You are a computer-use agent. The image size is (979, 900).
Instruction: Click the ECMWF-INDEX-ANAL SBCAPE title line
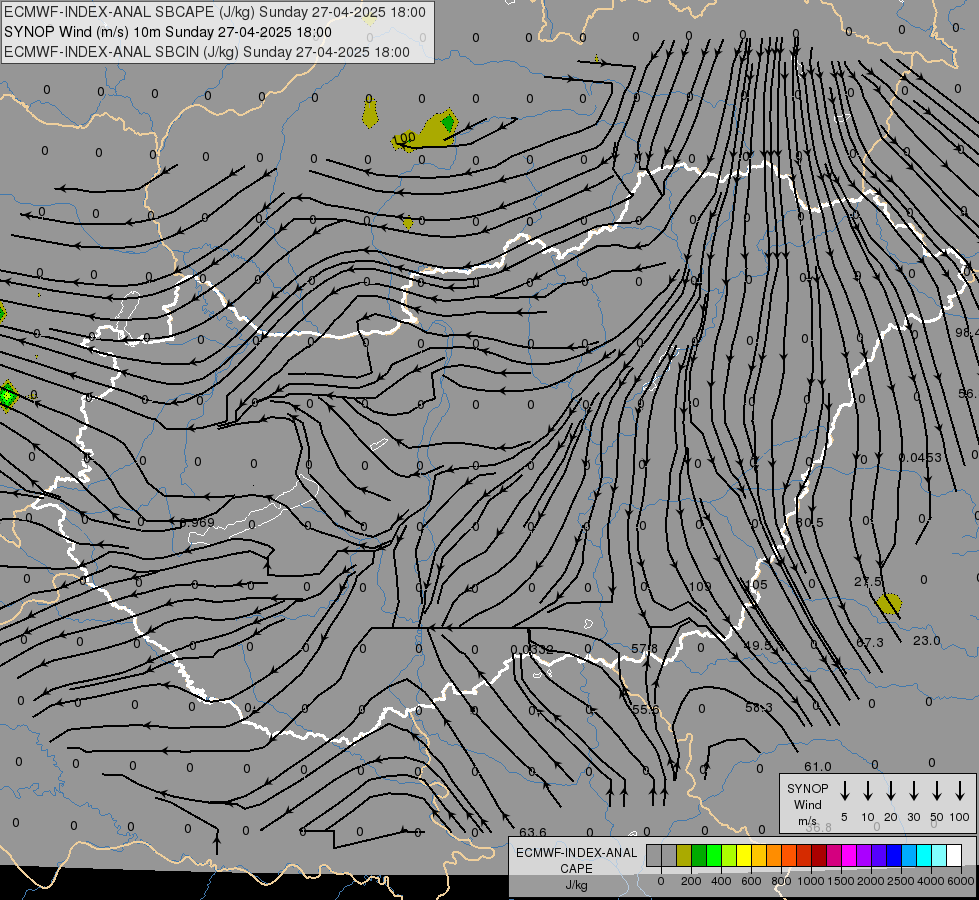[215, 12]
